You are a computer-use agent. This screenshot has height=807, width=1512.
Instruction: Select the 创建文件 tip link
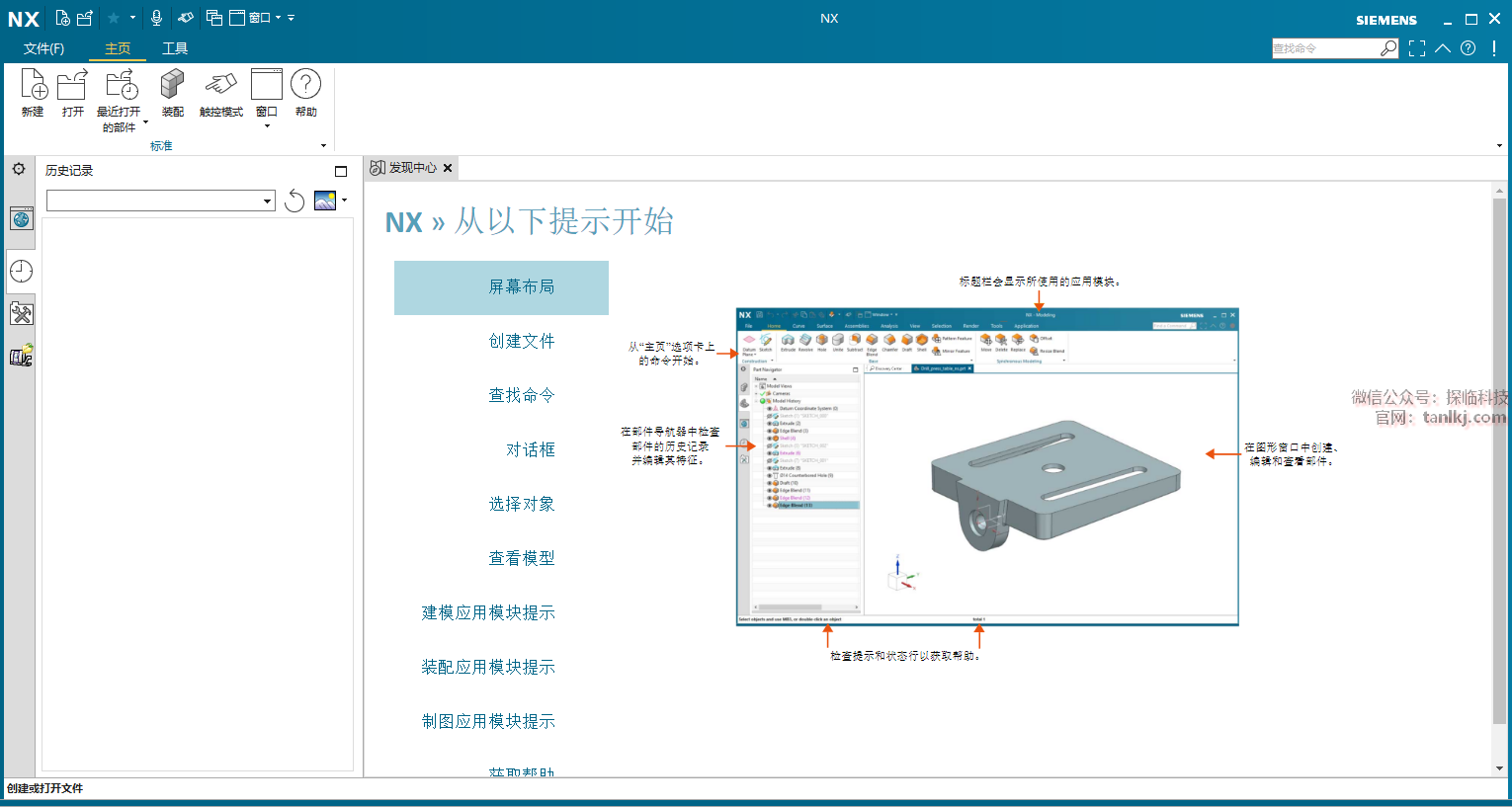521,342
